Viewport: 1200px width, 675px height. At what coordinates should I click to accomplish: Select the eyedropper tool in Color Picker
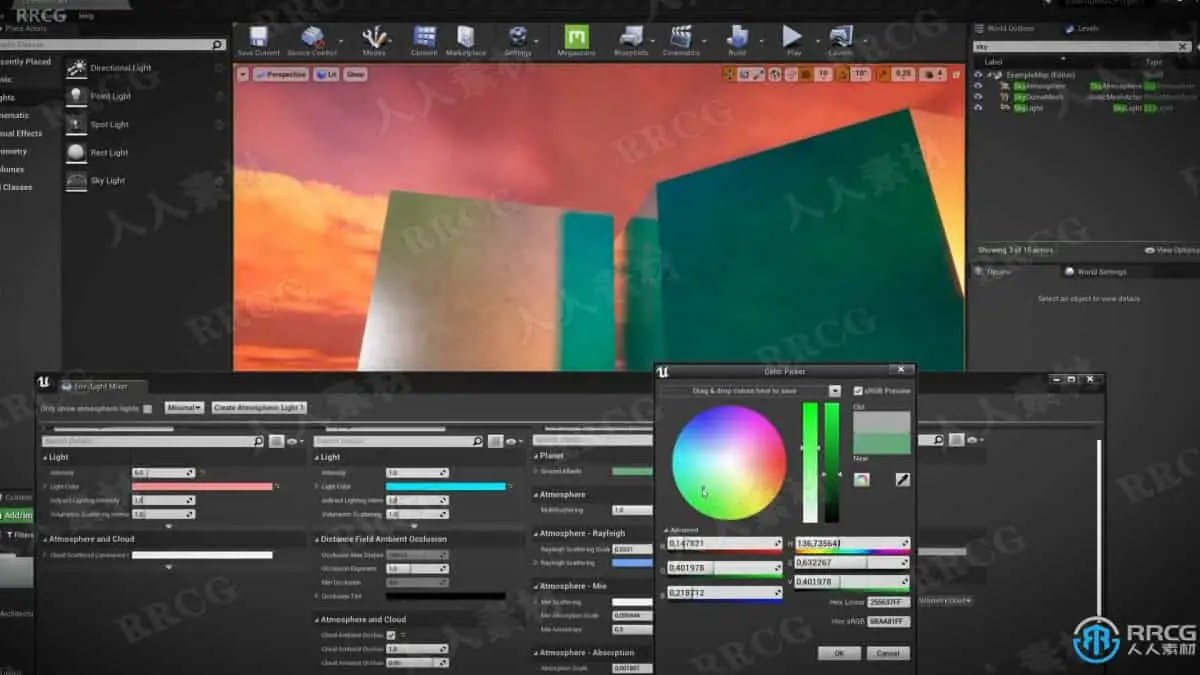click(902, 479)
